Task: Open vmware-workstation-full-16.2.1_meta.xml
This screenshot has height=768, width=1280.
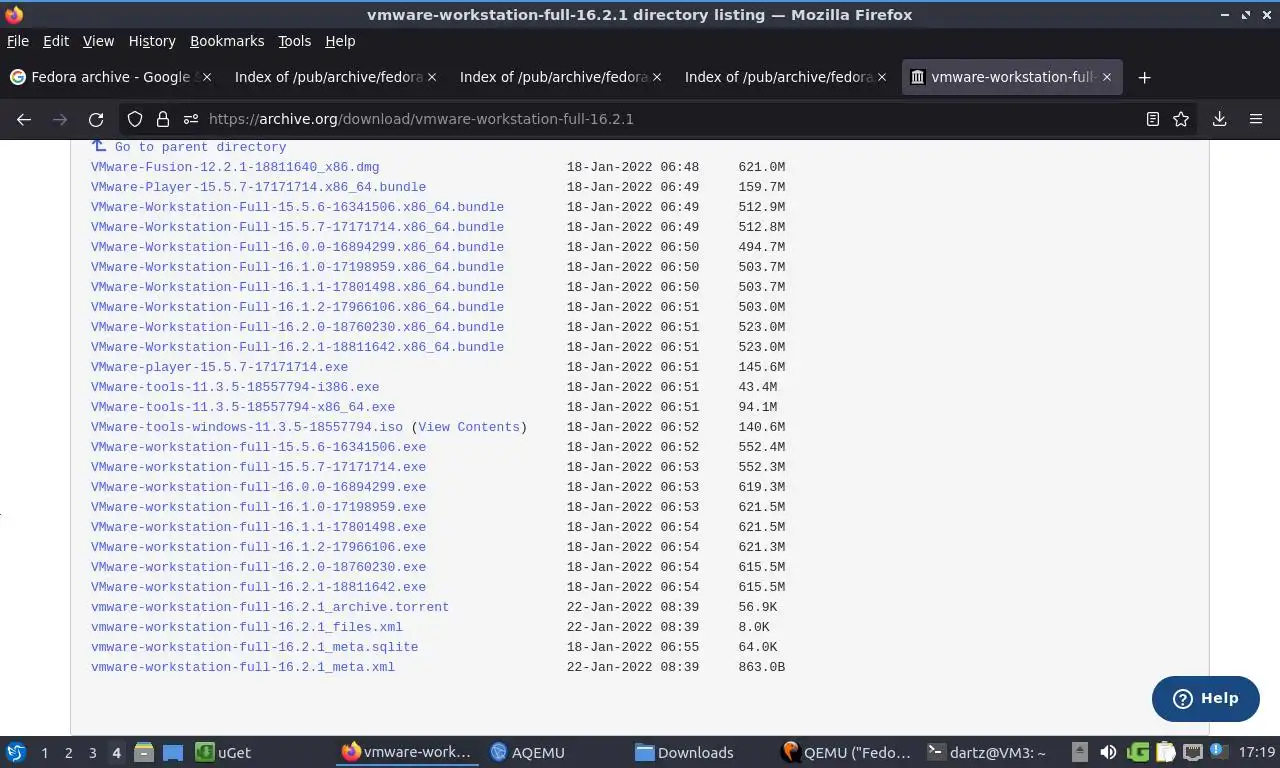Action: [x=243, y=667]
